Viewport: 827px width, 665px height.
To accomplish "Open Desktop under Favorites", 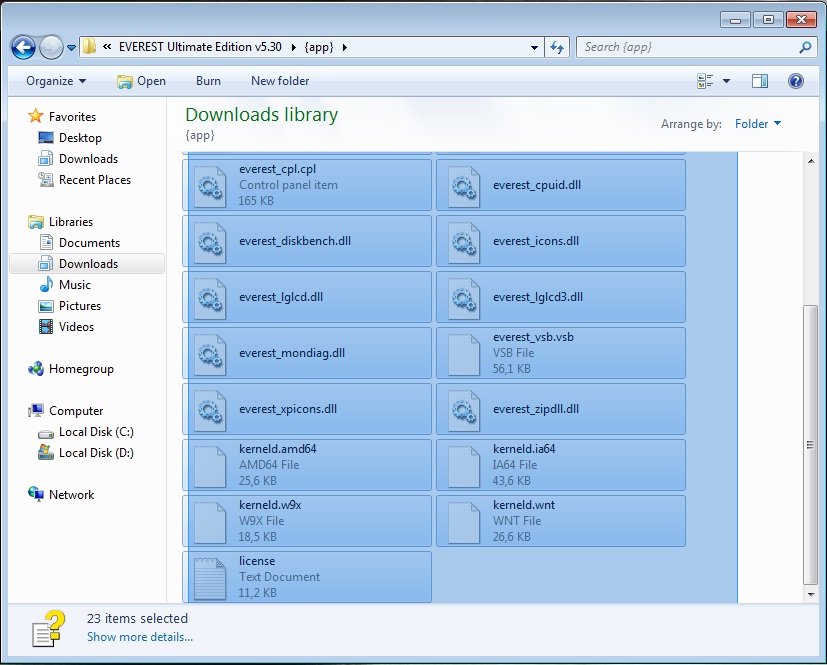I will click(80, 138).
